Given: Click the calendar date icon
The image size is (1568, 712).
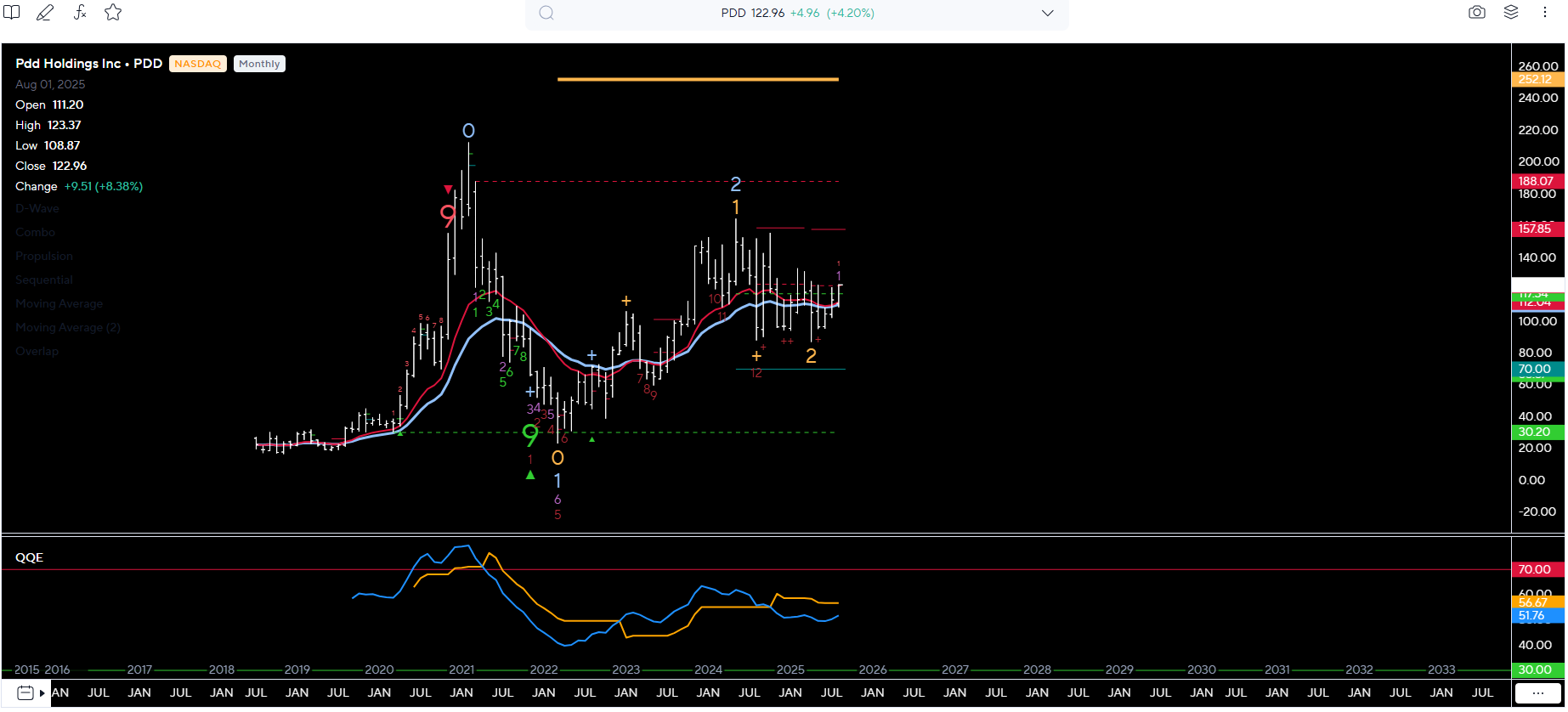Looking at the screenshot, I should 25,693.
